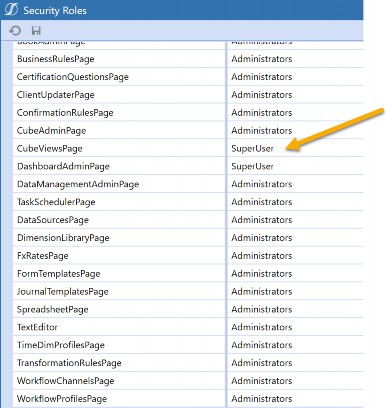Click Administrators value for FxRatesPage
This screenshot has height=408, width=386.
(x=262, y=256)
